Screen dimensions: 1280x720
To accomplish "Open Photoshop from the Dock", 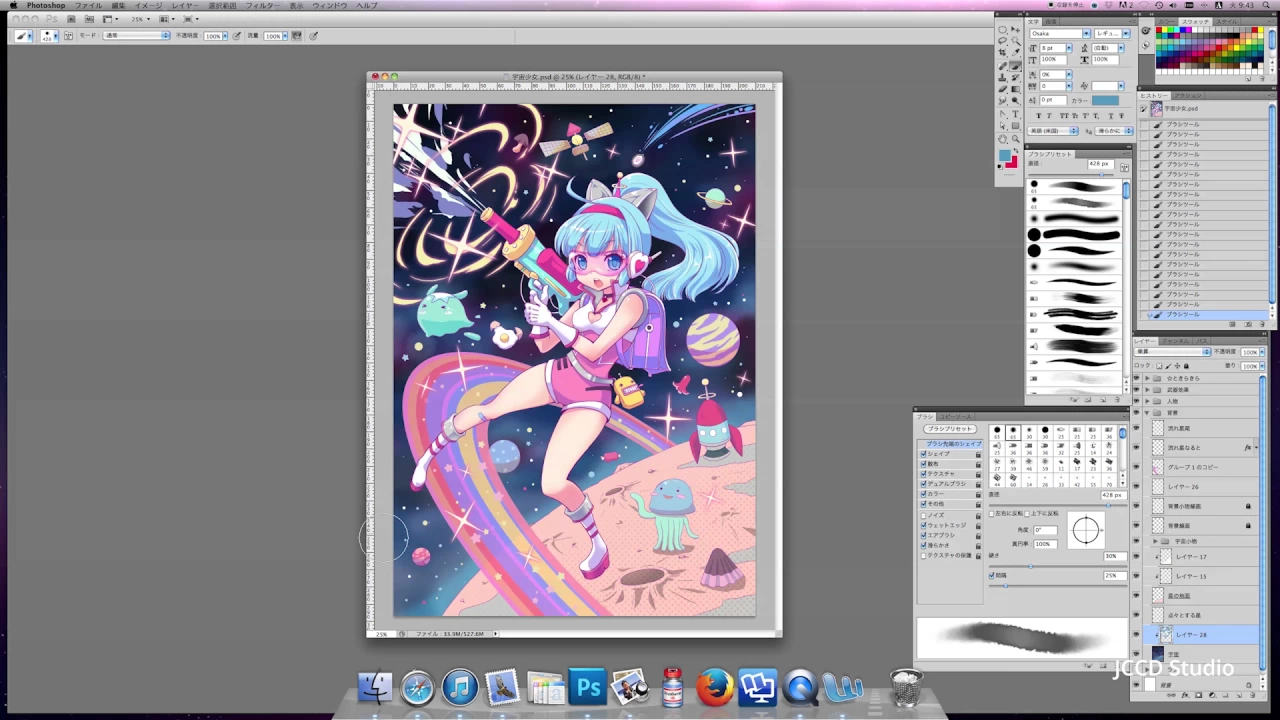I will click(x=588, y=687).
